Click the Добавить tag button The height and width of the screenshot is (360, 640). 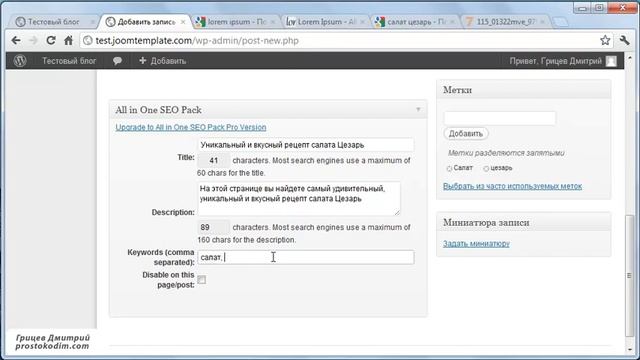point(466,133)
